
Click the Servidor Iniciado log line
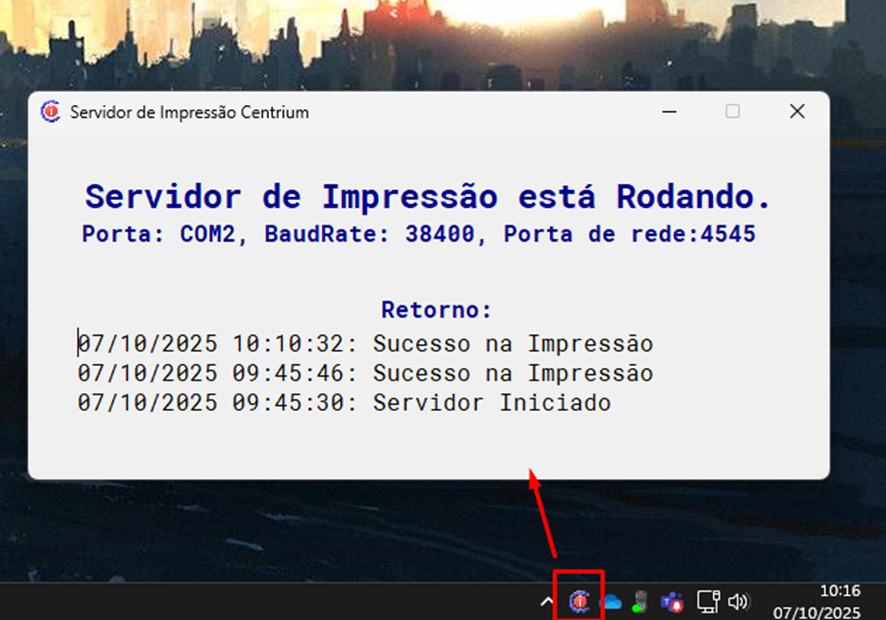[x=345, y=404]
